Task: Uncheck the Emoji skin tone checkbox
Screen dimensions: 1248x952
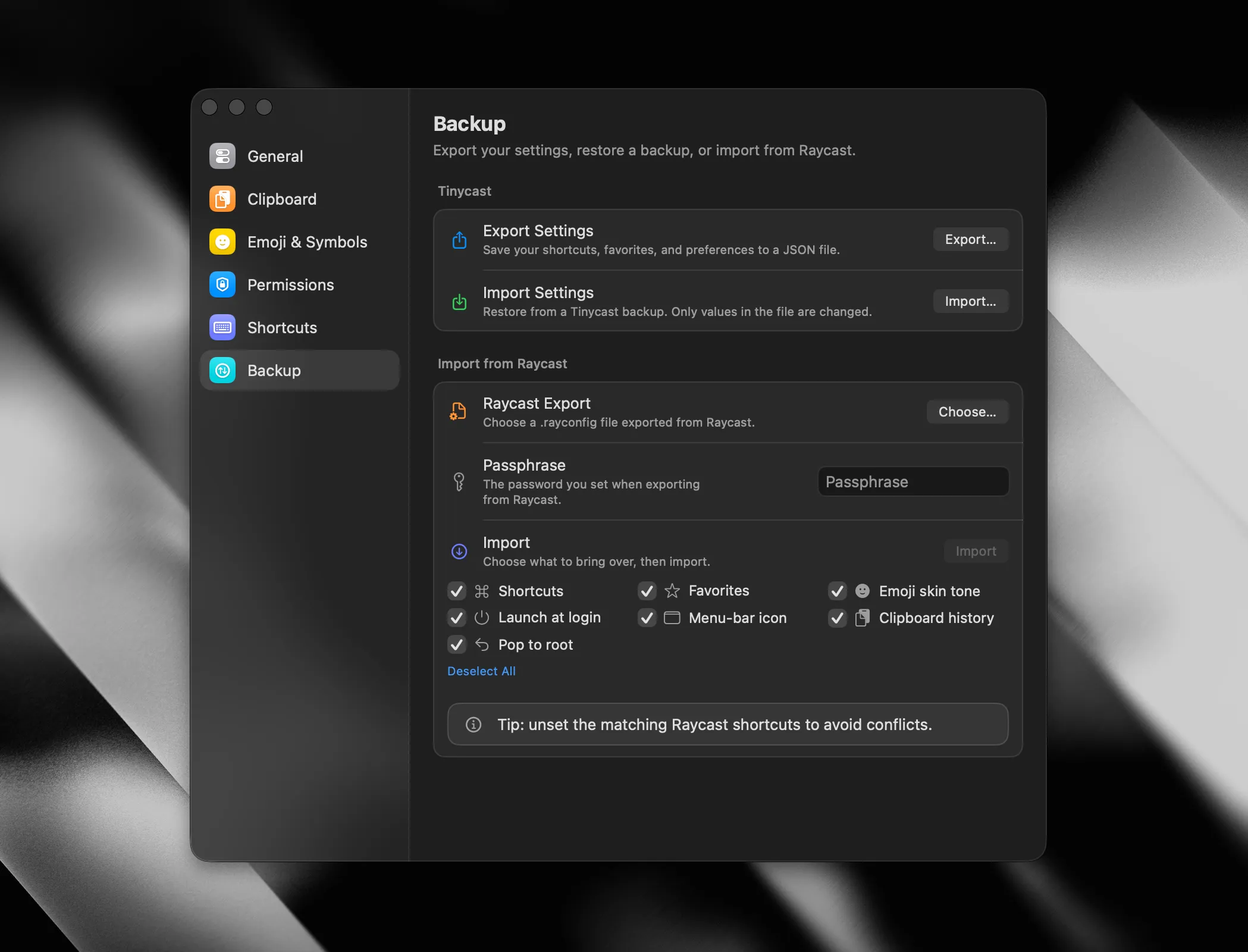Action: [838, 591]
